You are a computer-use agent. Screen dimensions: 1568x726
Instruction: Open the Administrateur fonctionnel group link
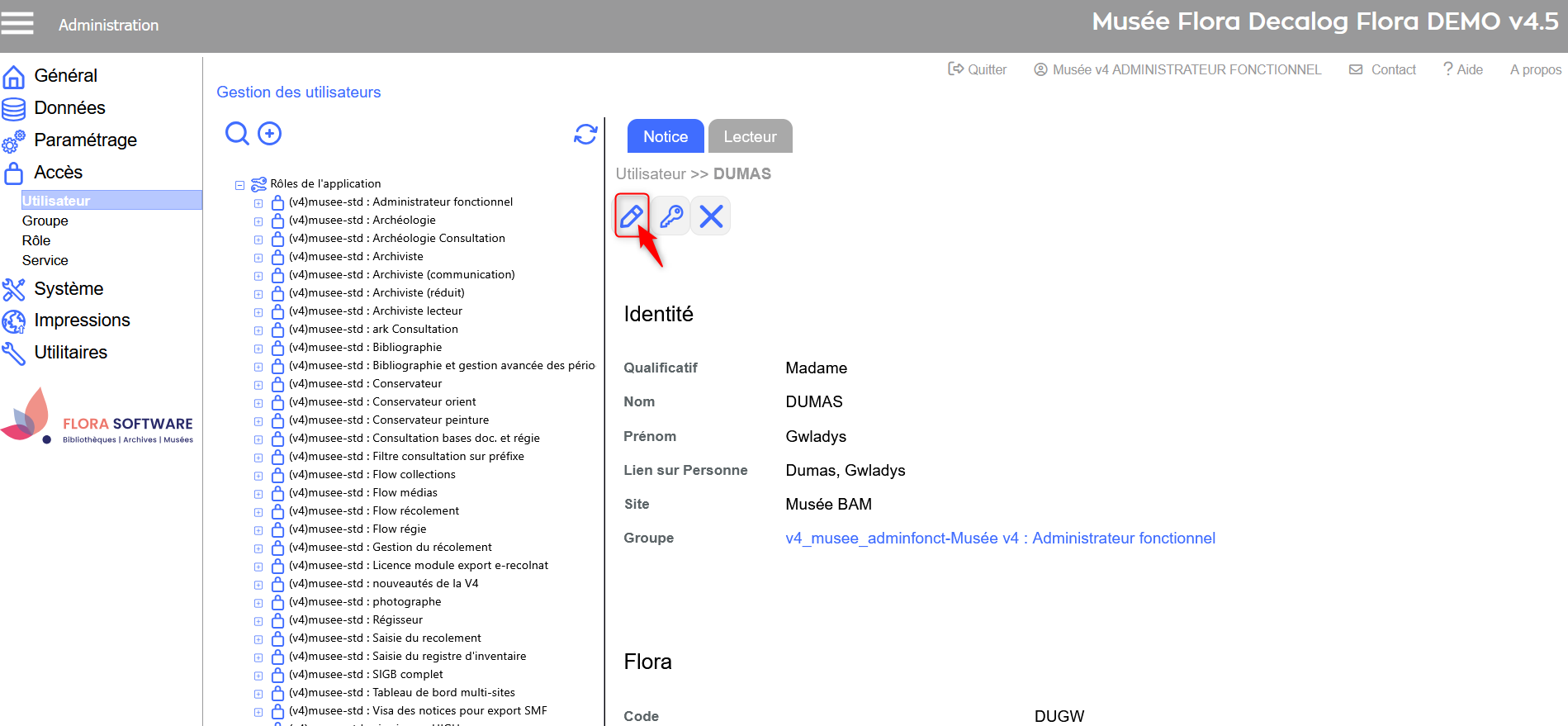(x=1000, y=539)
